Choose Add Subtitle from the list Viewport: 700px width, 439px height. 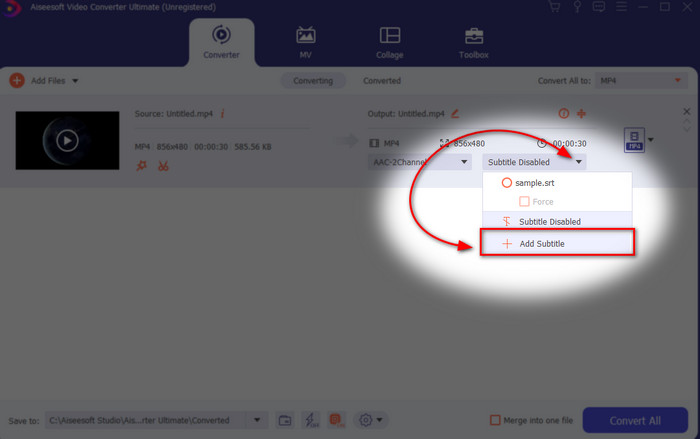tap(557, 242)
